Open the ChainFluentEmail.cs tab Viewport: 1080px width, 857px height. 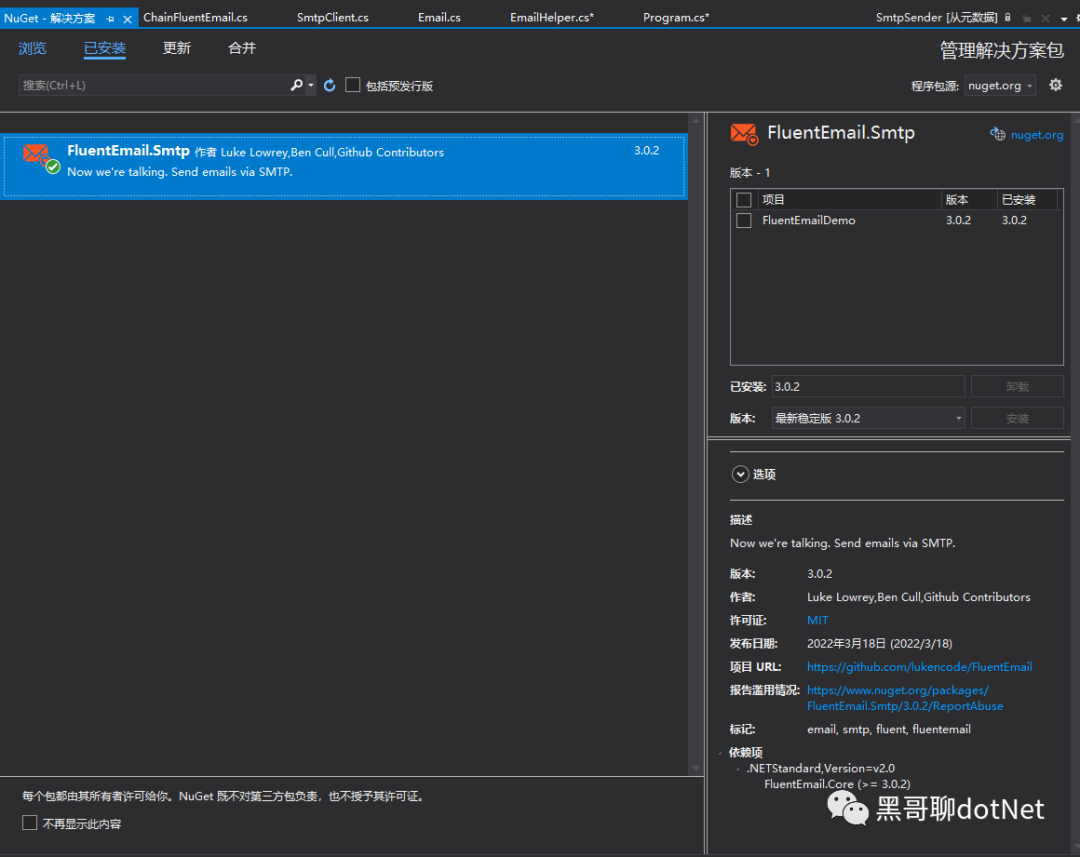click(195, 17)
